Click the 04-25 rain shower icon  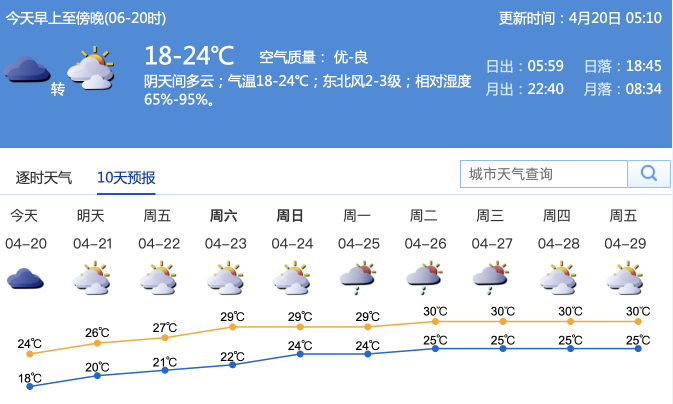(x=358, y=278)
